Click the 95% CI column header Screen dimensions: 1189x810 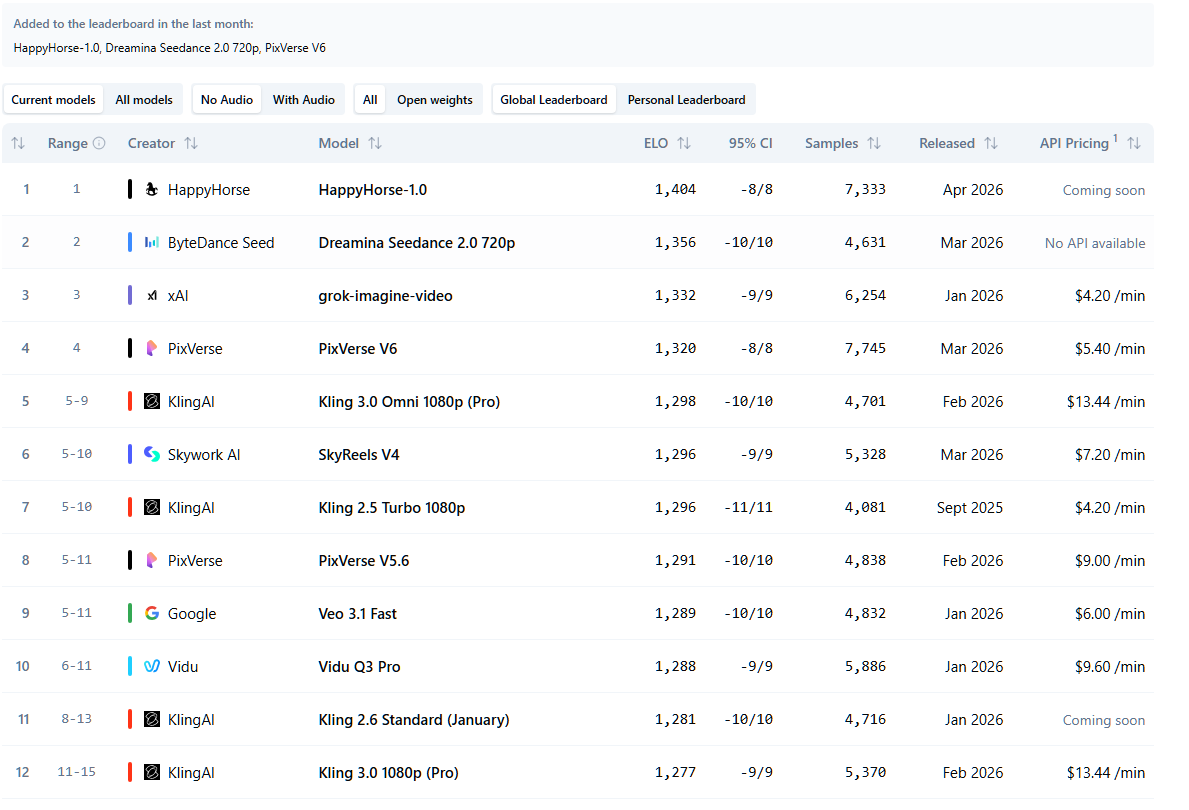[750, 143]
